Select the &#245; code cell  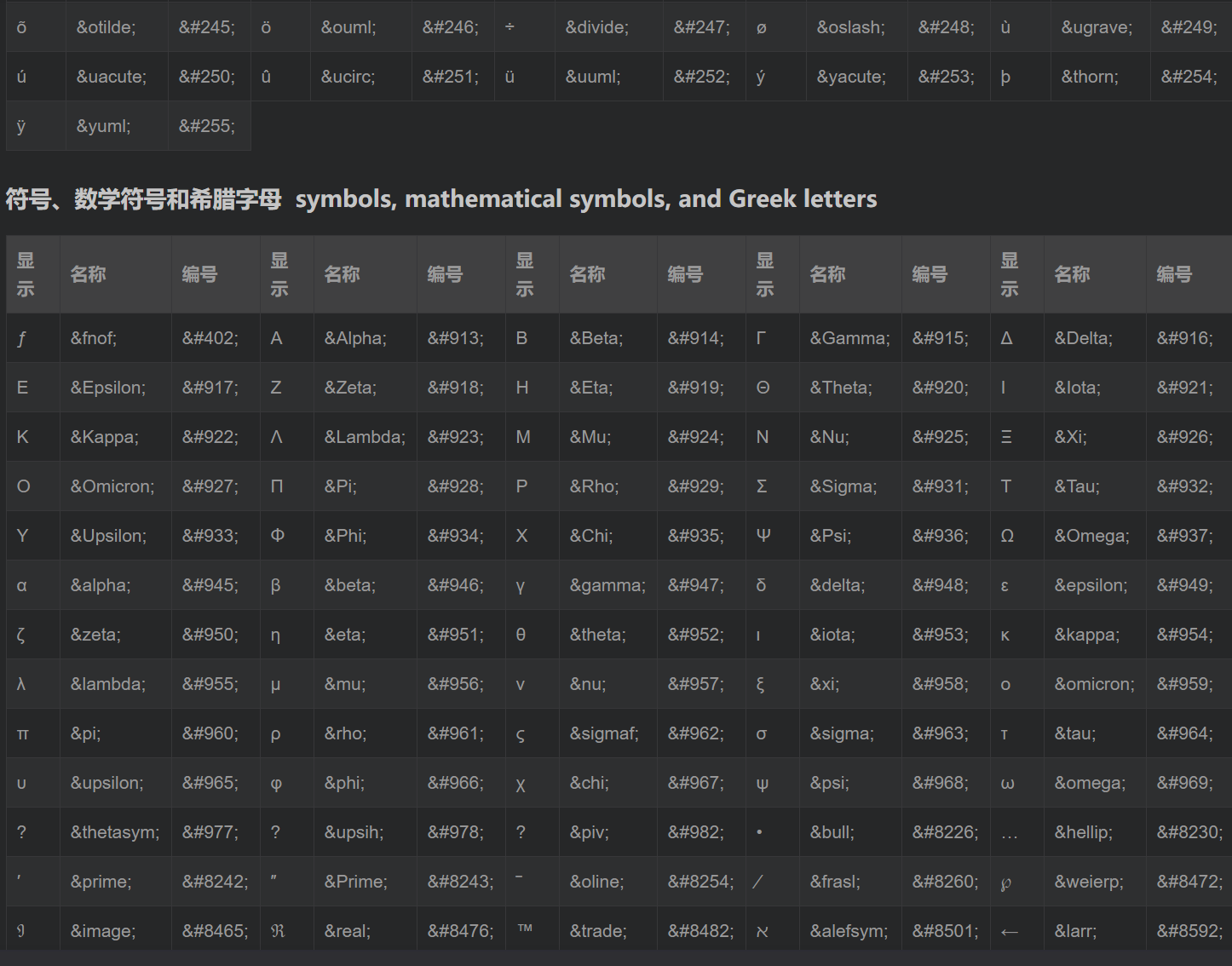coord(210,27)
